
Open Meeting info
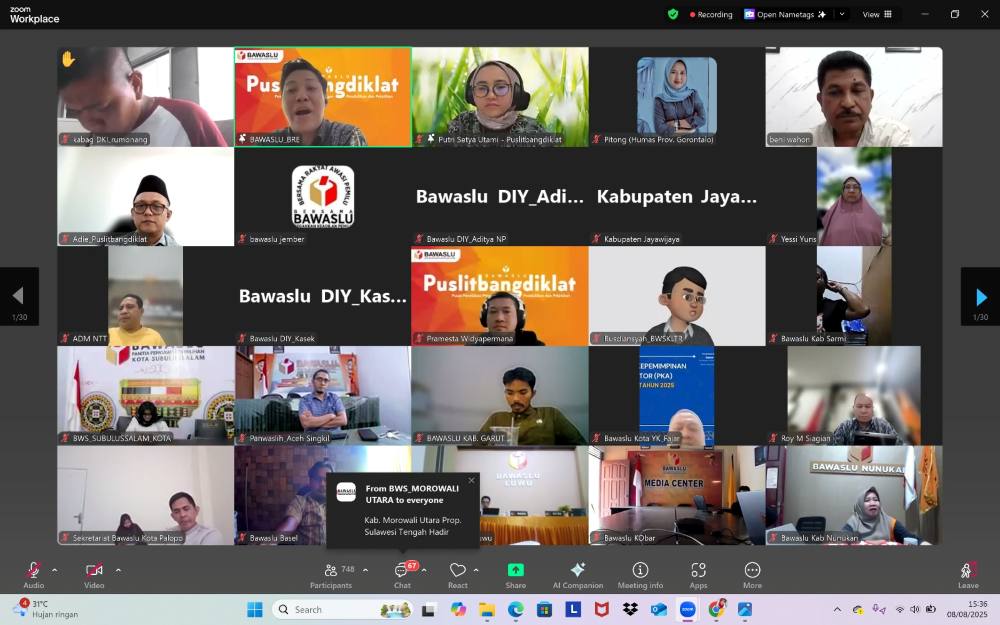click(x=640, y=575)
